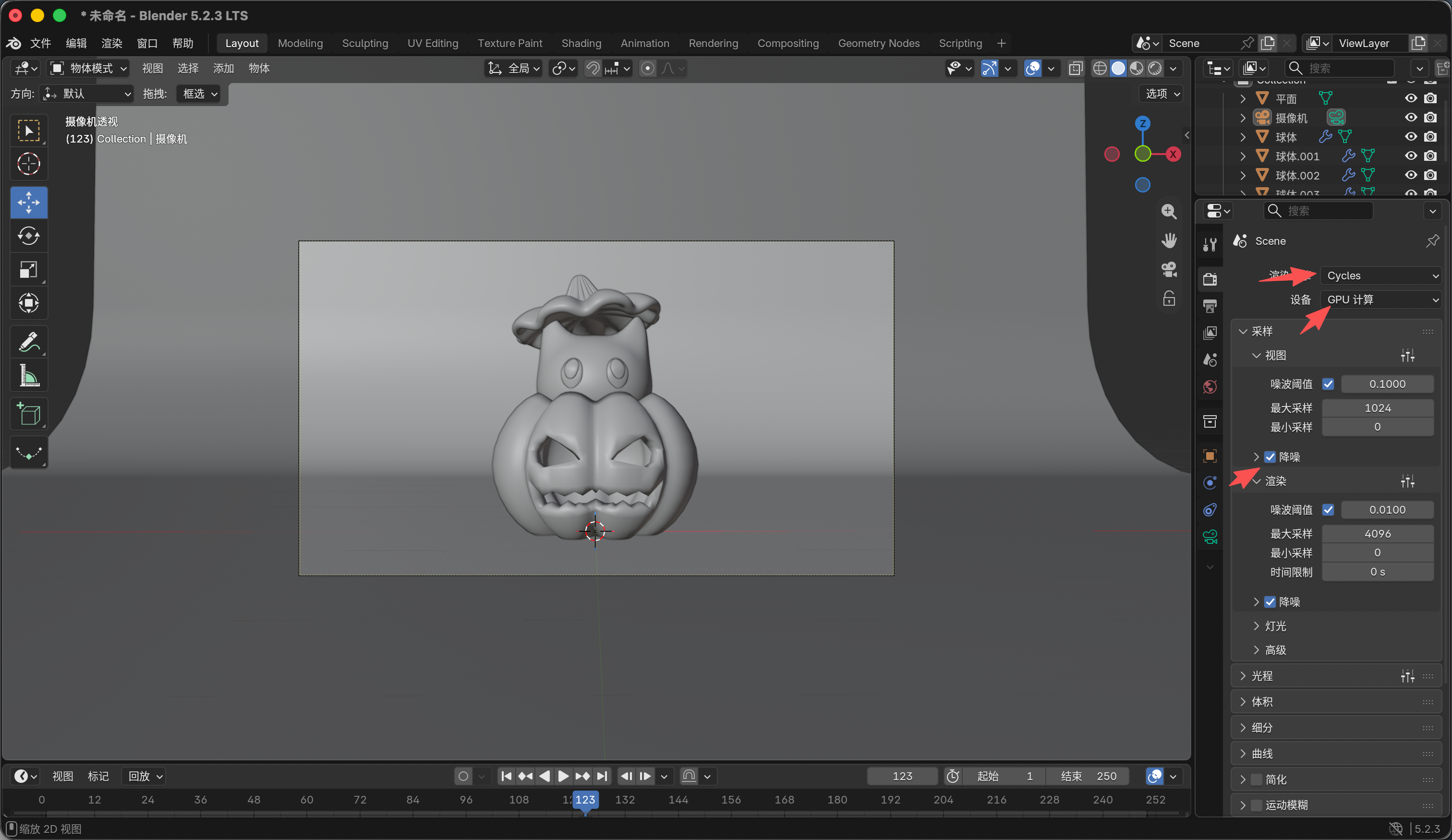Click the pan view hand icon
The height and width of the screenshot is (840, 1452).
tap(1169, 240)
